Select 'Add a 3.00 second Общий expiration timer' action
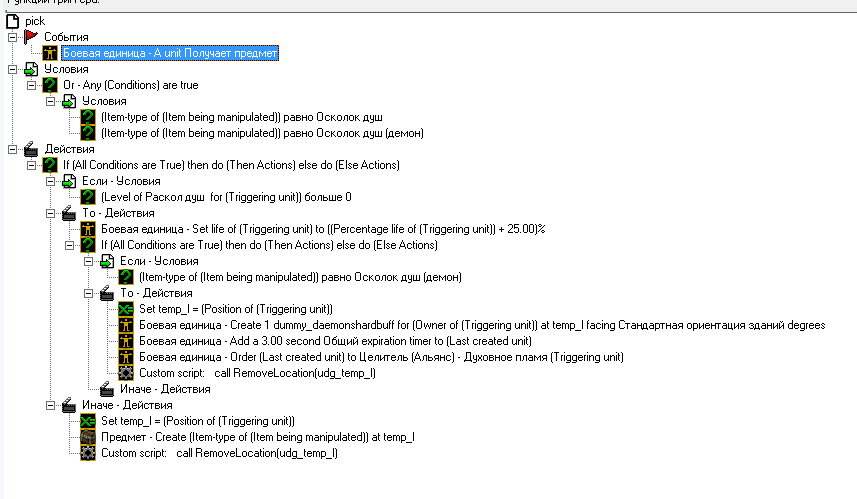 [335, 341]
